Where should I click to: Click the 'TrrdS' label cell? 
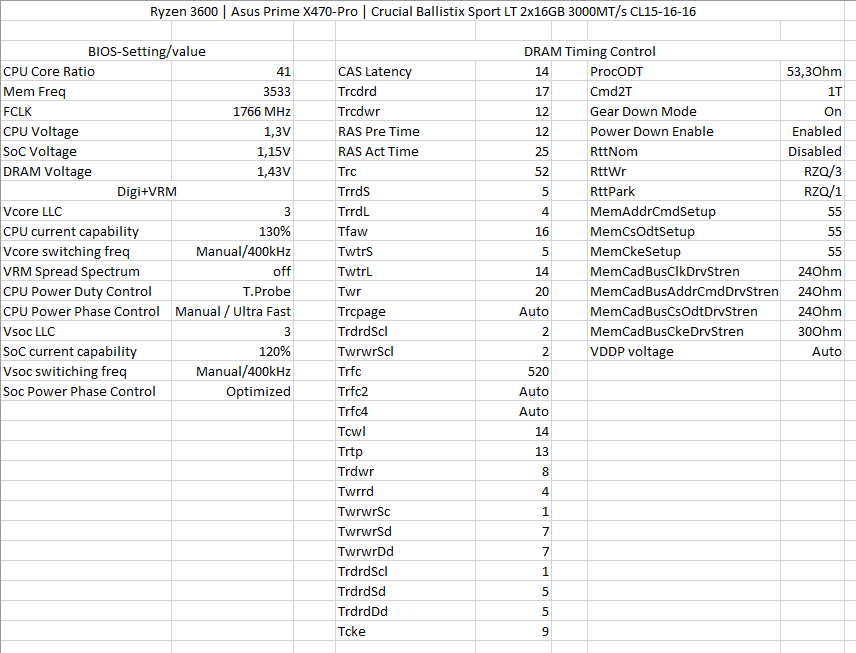tap(406, 191)
